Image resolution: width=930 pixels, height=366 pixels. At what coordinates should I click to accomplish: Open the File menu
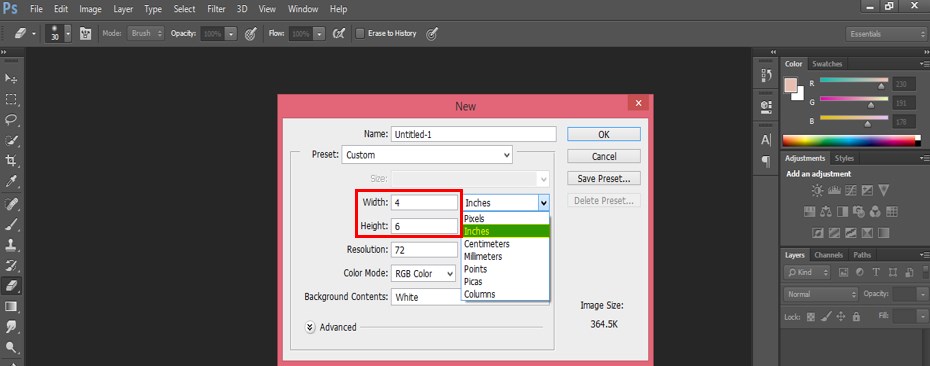(x=36, y=9)
